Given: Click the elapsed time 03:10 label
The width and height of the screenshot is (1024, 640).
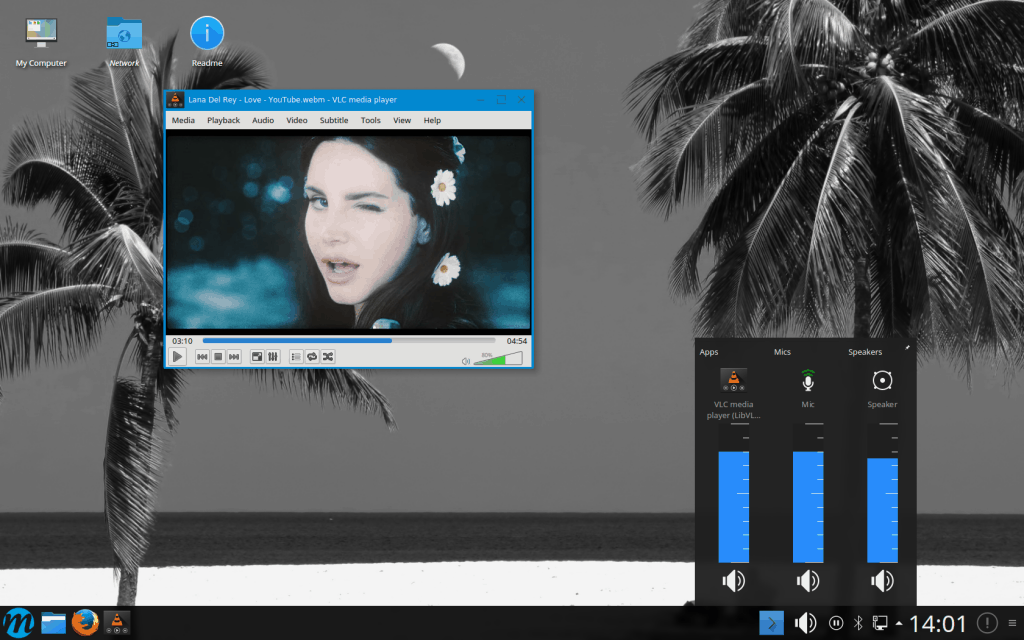Looking at the screenshot, I should 182,341.
